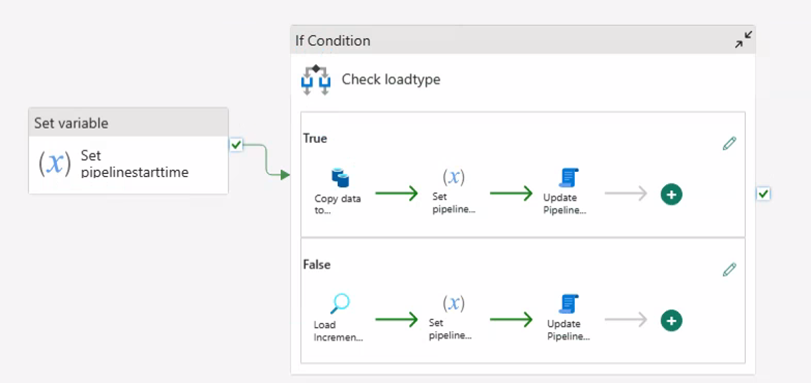Click the True branch label
This screenshot has height=383, width=811.
(315, 139)
